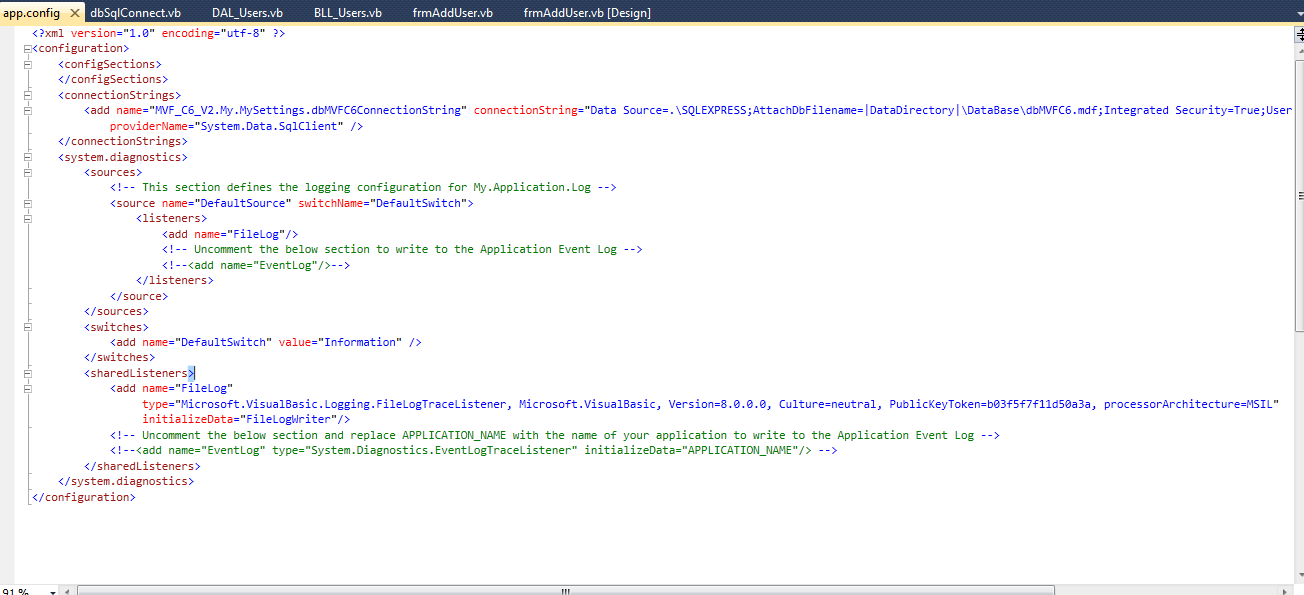Image resolution: width=1304 pixels, height=595 pixels.
Task: Click the commented EventLogTraceListener add line
Action: 473,450
